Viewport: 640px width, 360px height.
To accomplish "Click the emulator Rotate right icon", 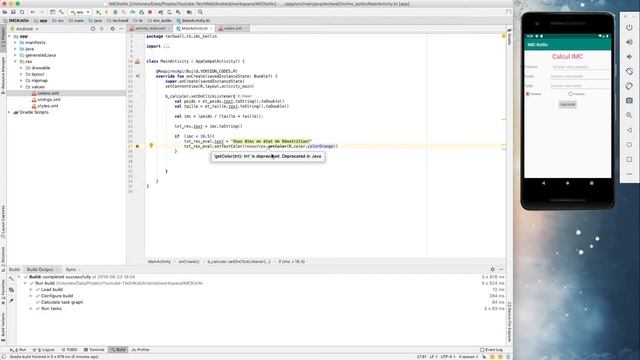I will 629,86.
